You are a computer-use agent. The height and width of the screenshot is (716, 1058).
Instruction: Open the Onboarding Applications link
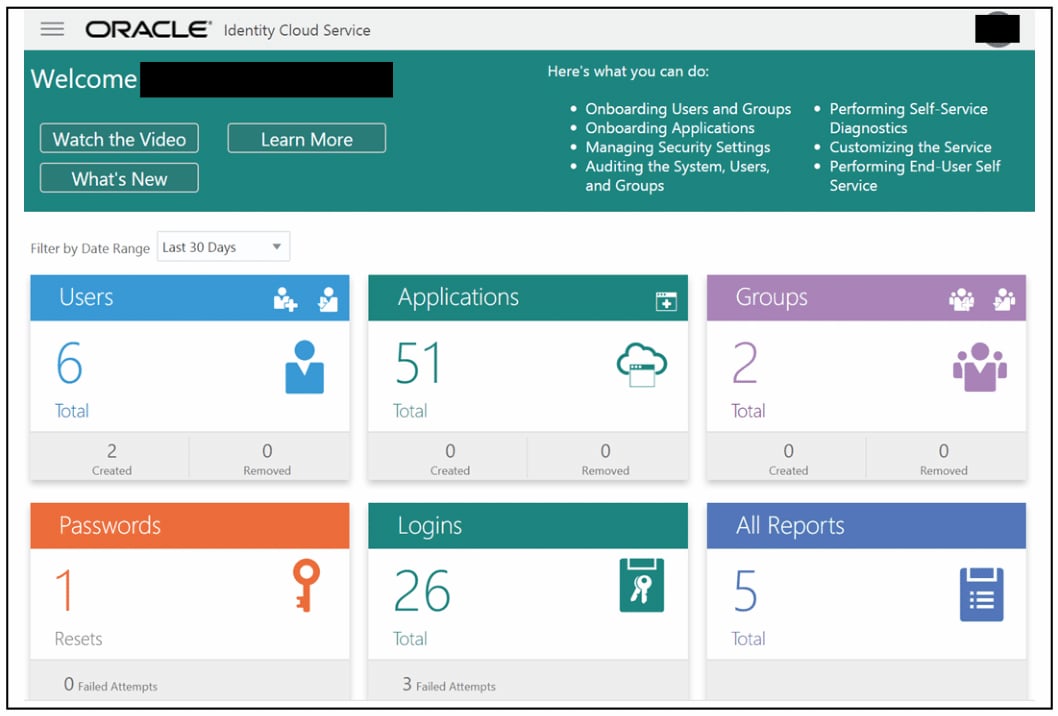pyautogui.click(x=670, y=128)
